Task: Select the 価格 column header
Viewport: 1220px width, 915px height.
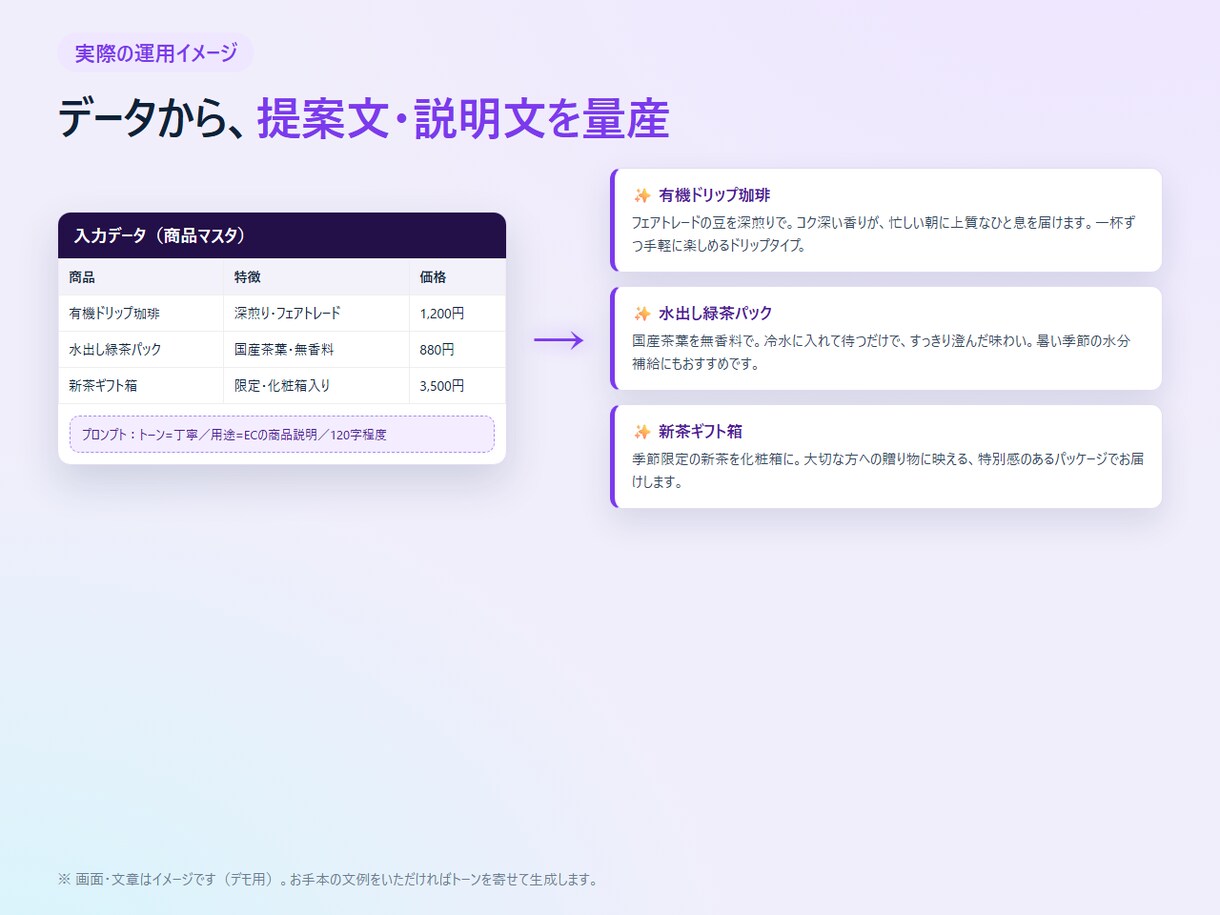Action: point(457,277)
